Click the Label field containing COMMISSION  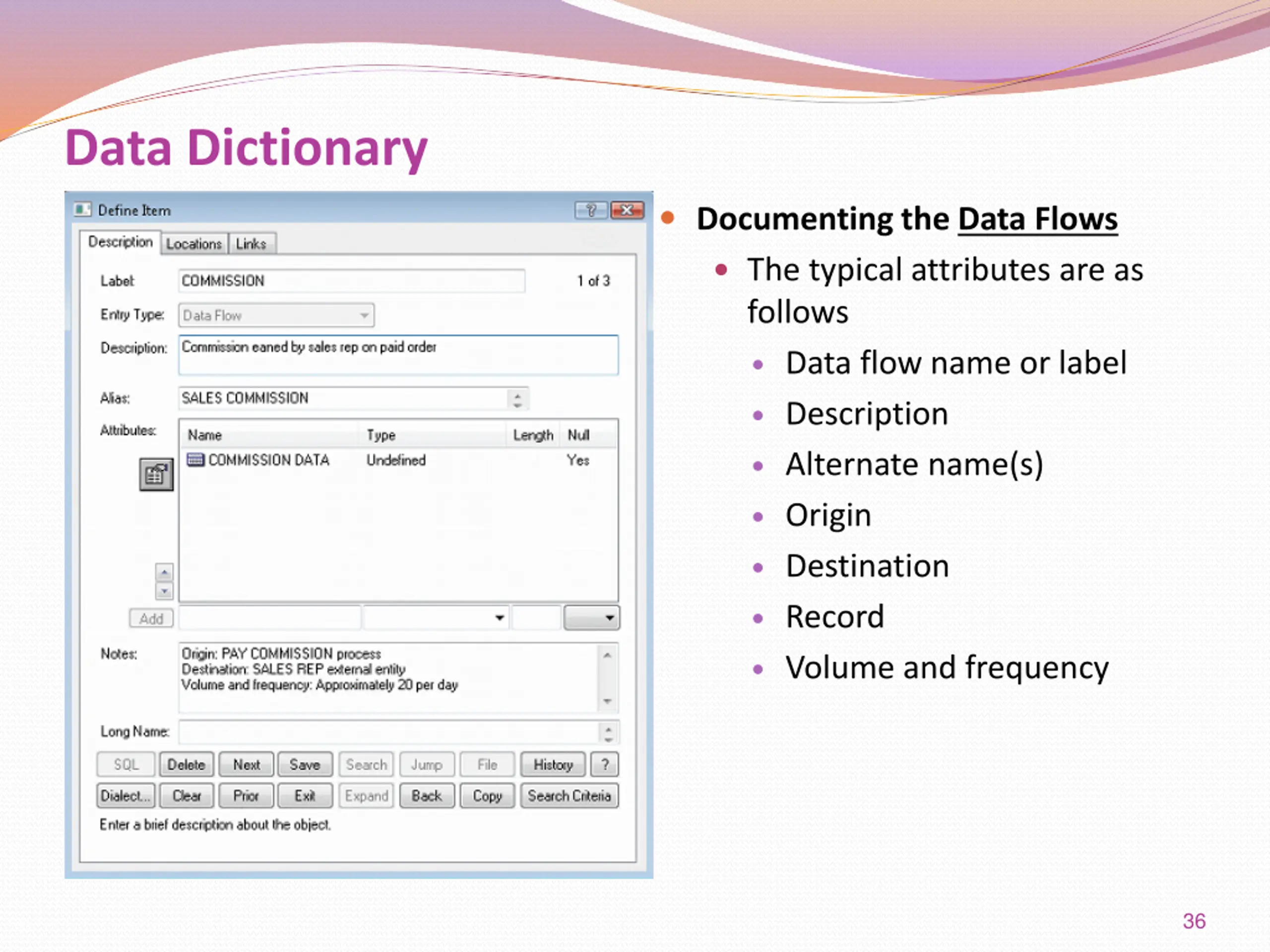pyautogui.click(x=351, y=281)
